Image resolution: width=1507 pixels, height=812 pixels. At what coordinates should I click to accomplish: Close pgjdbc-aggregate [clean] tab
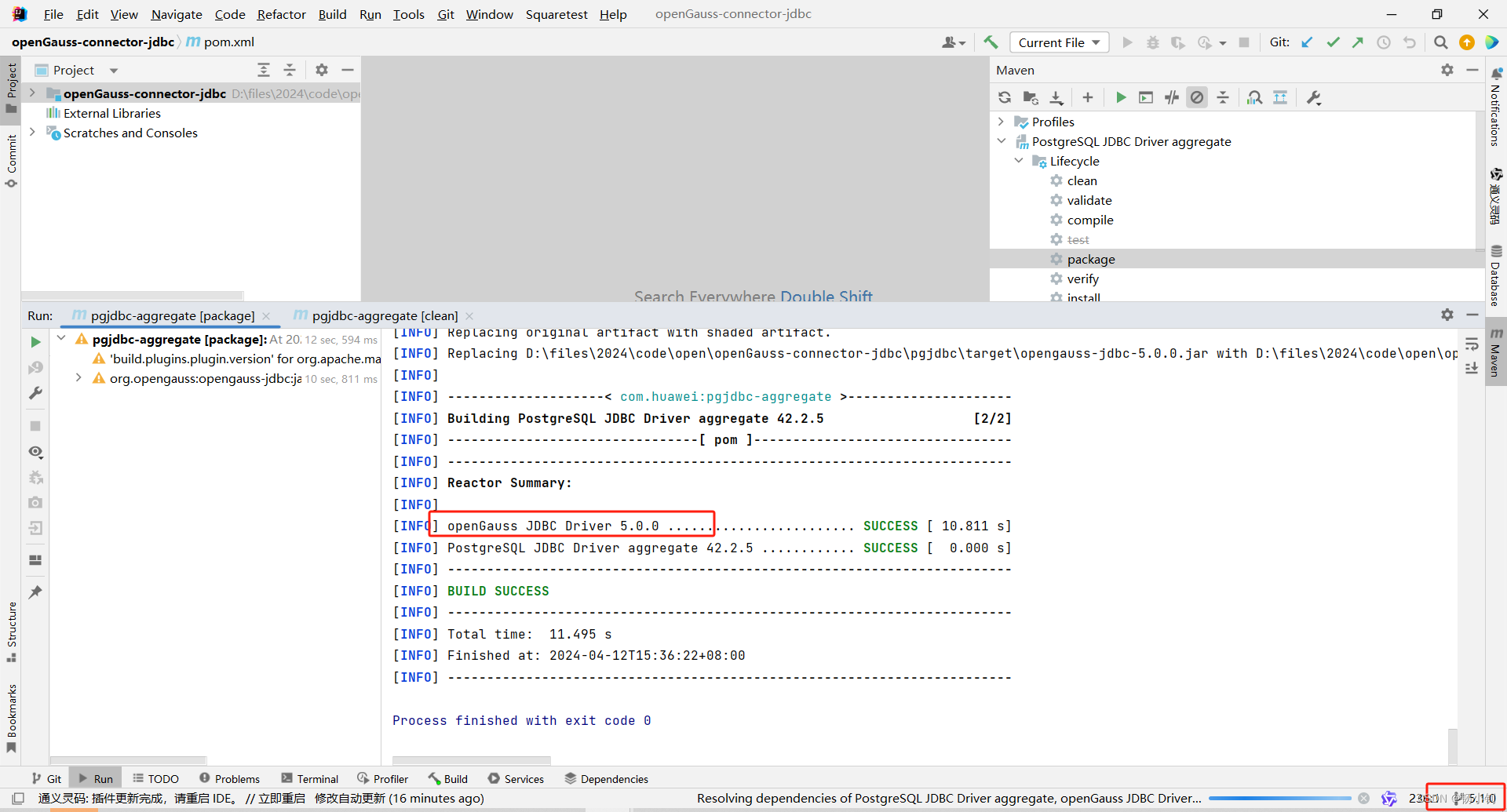tap(469, 315)
